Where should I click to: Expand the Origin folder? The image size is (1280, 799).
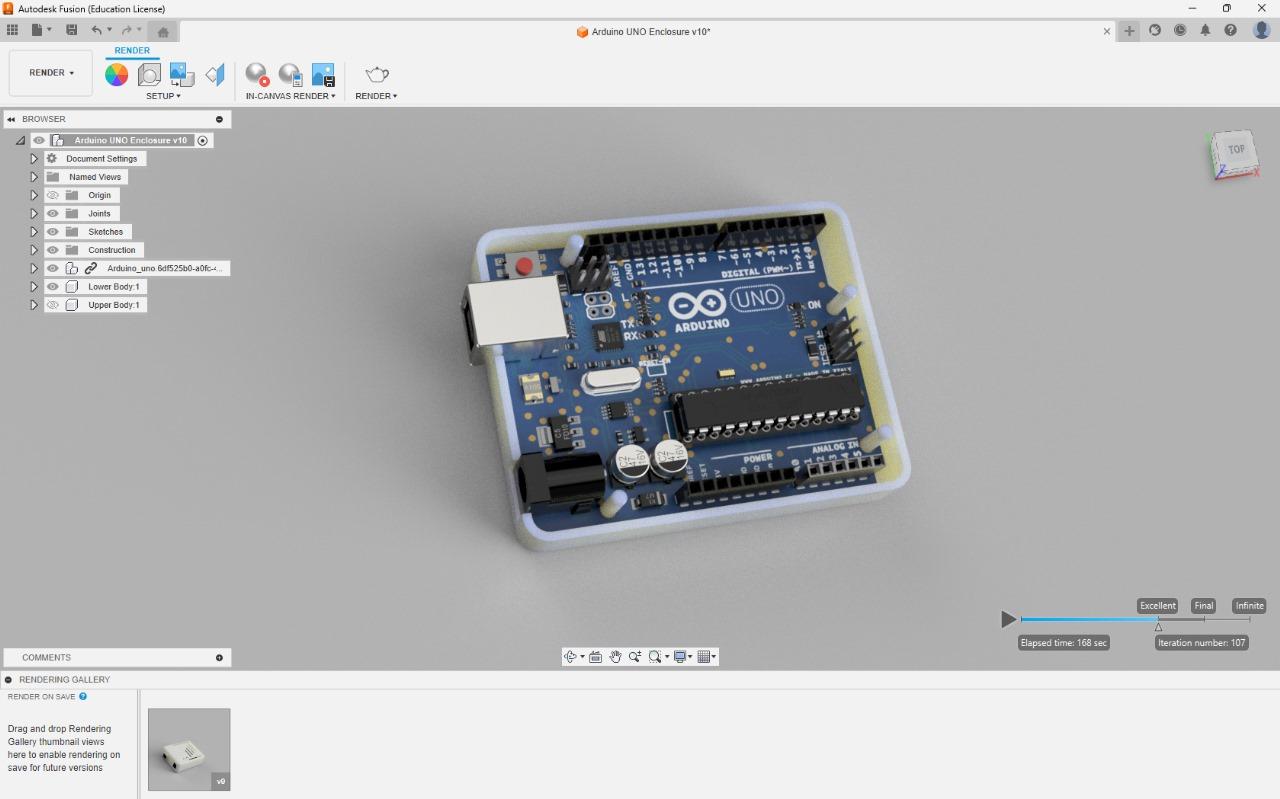[x=34, y=195]
